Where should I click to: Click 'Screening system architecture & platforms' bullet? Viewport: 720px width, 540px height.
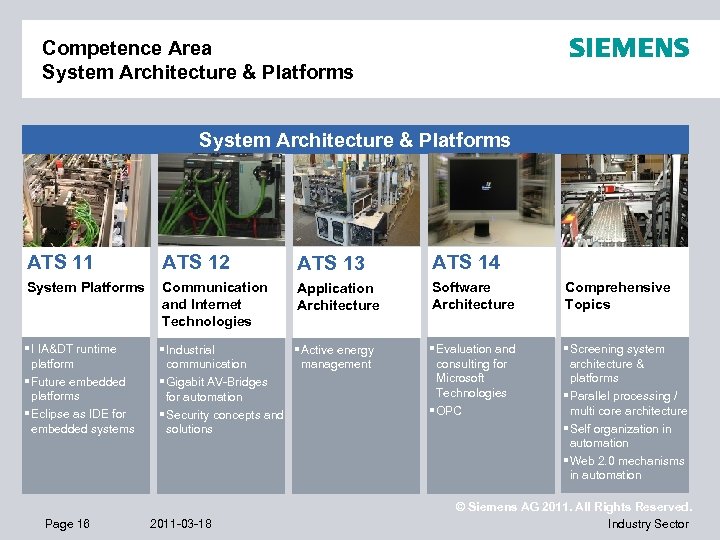coord(614,363)
